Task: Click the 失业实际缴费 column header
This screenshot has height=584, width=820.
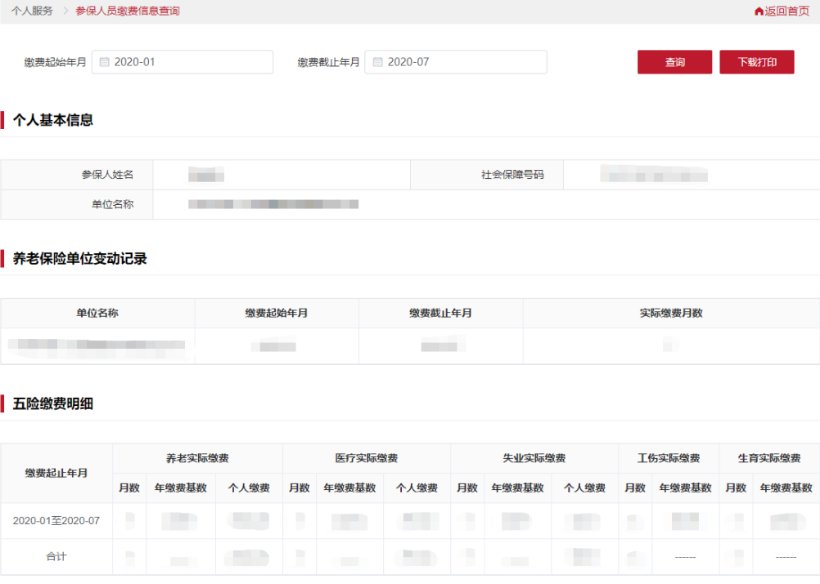Action: [534, 458]
